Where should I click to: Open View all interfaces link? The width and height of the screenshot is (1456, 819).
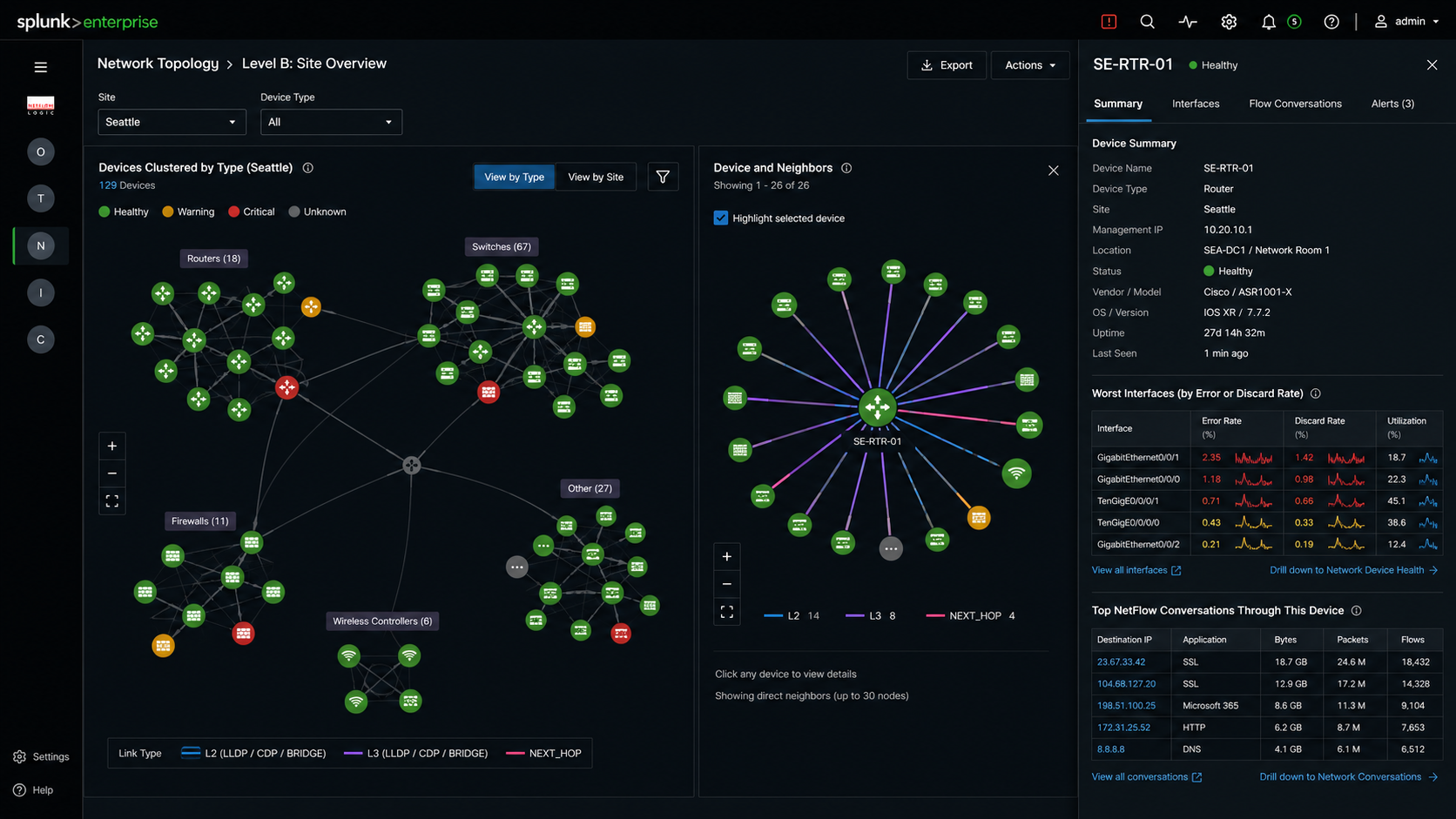tap(1136, 570)
